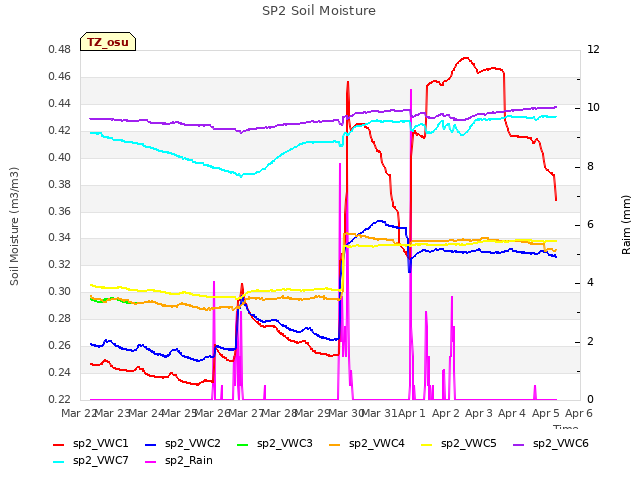The width and height of the screenshot is (640, 480).
Task: Click the chart title SP2 Soil Moisture
Action: pos(319,11)
